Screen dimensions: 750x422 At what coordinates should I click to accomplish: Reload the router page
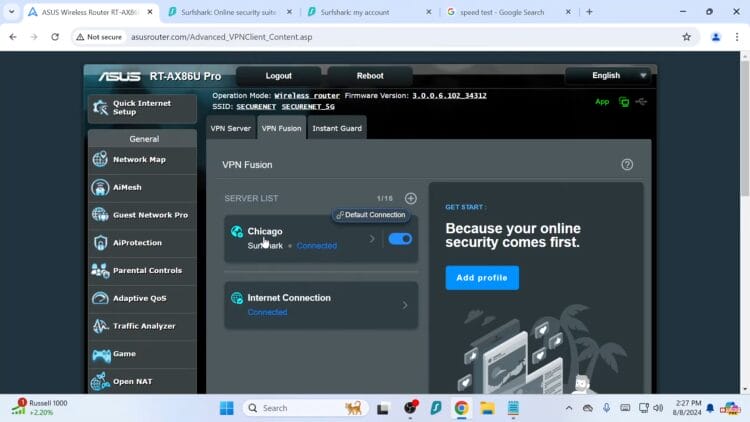[x=55, y=37]
